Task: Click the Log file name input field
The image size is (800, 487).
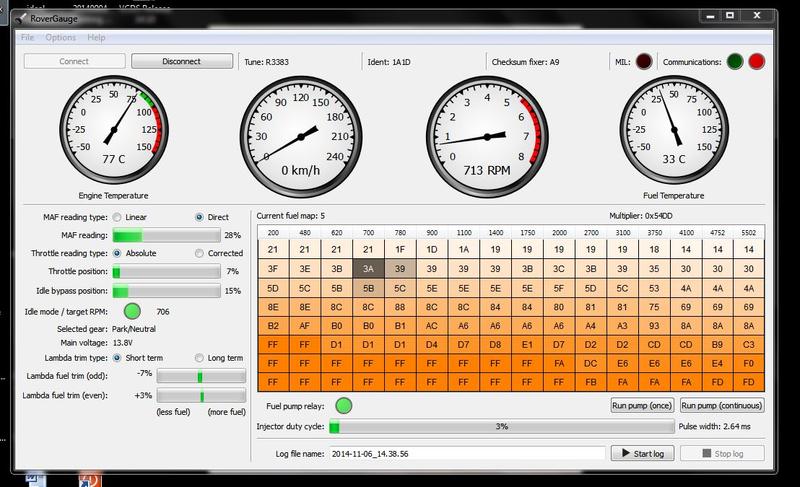Action: tap(466, 453)
